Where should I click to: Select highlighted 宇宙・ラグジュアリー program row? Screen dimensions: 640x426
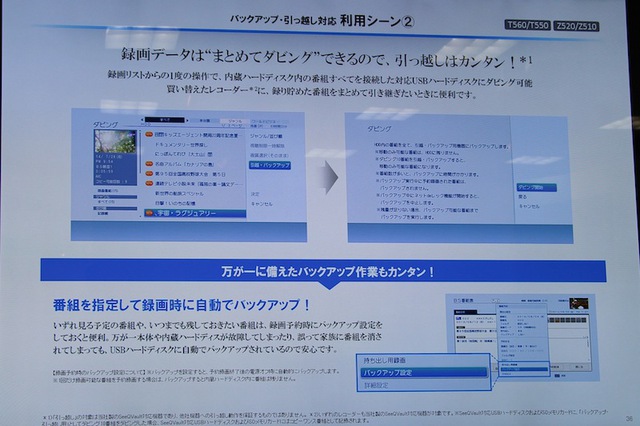[x=195, y=213]
